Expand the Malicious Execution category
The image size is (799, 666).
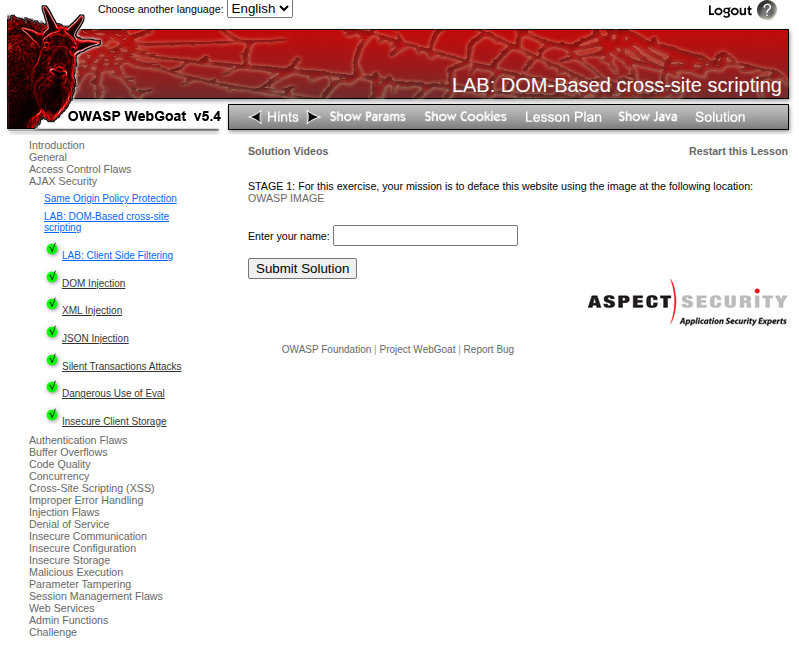(x=76, y=572)
